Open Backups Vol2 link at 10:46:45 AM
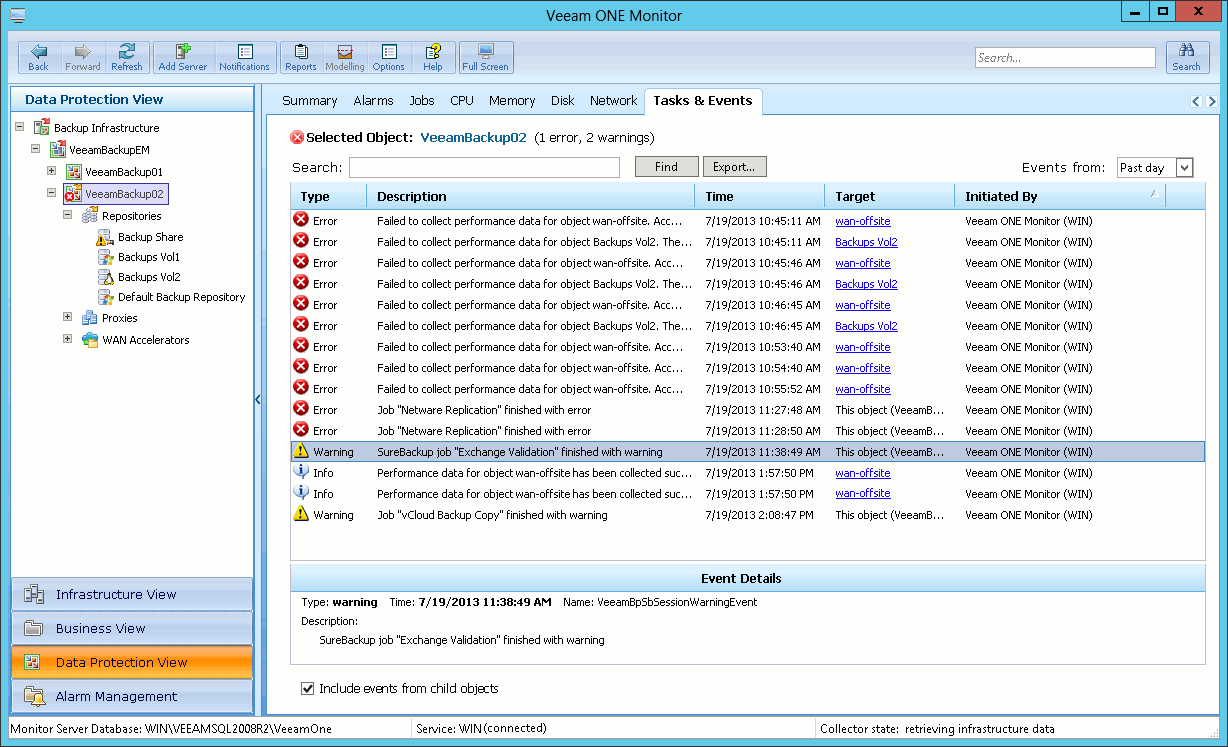The image size is (1228, 747). (866, 326)
